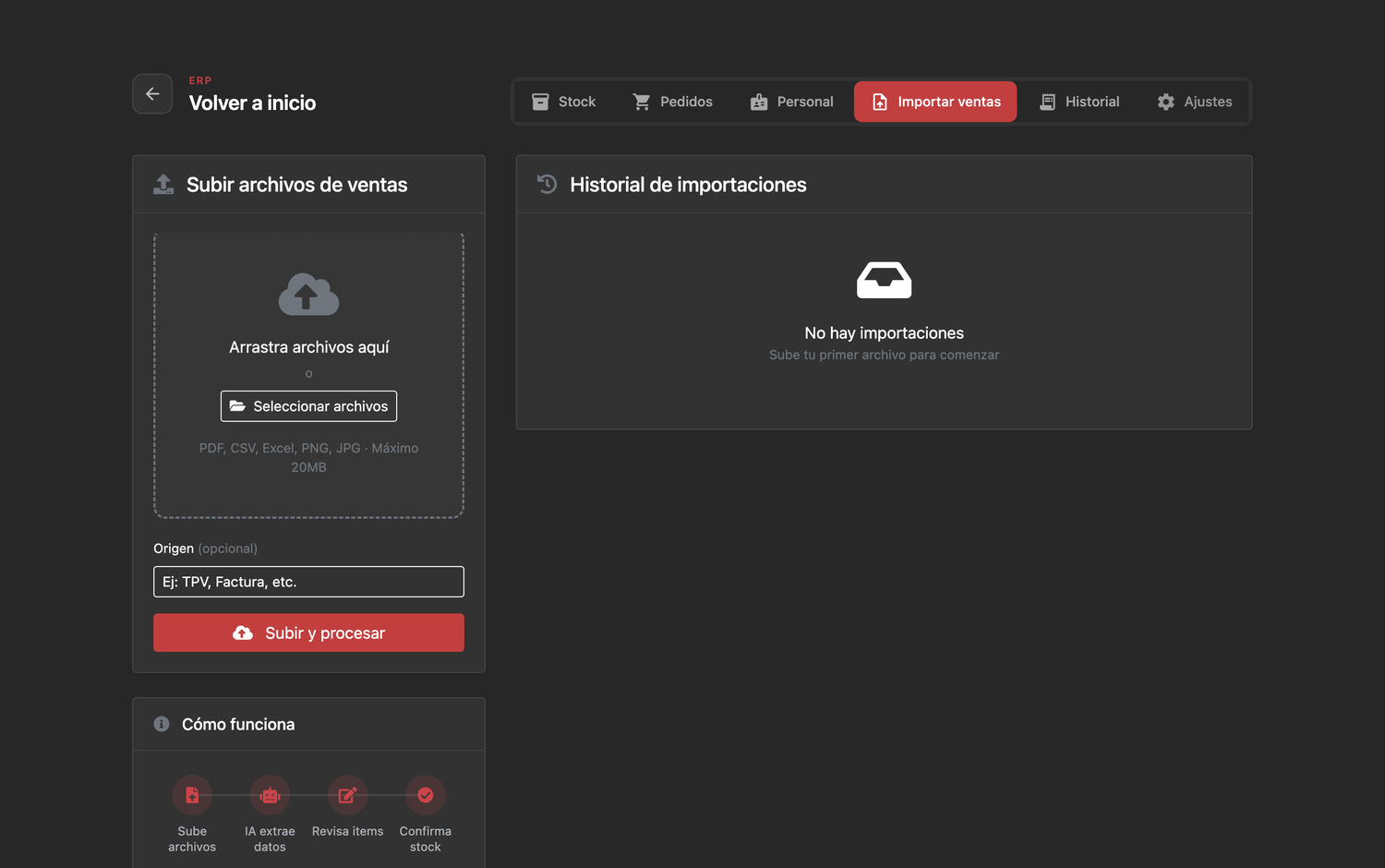Click the 'Confirma stock' step label

click(x=426, y=839)
